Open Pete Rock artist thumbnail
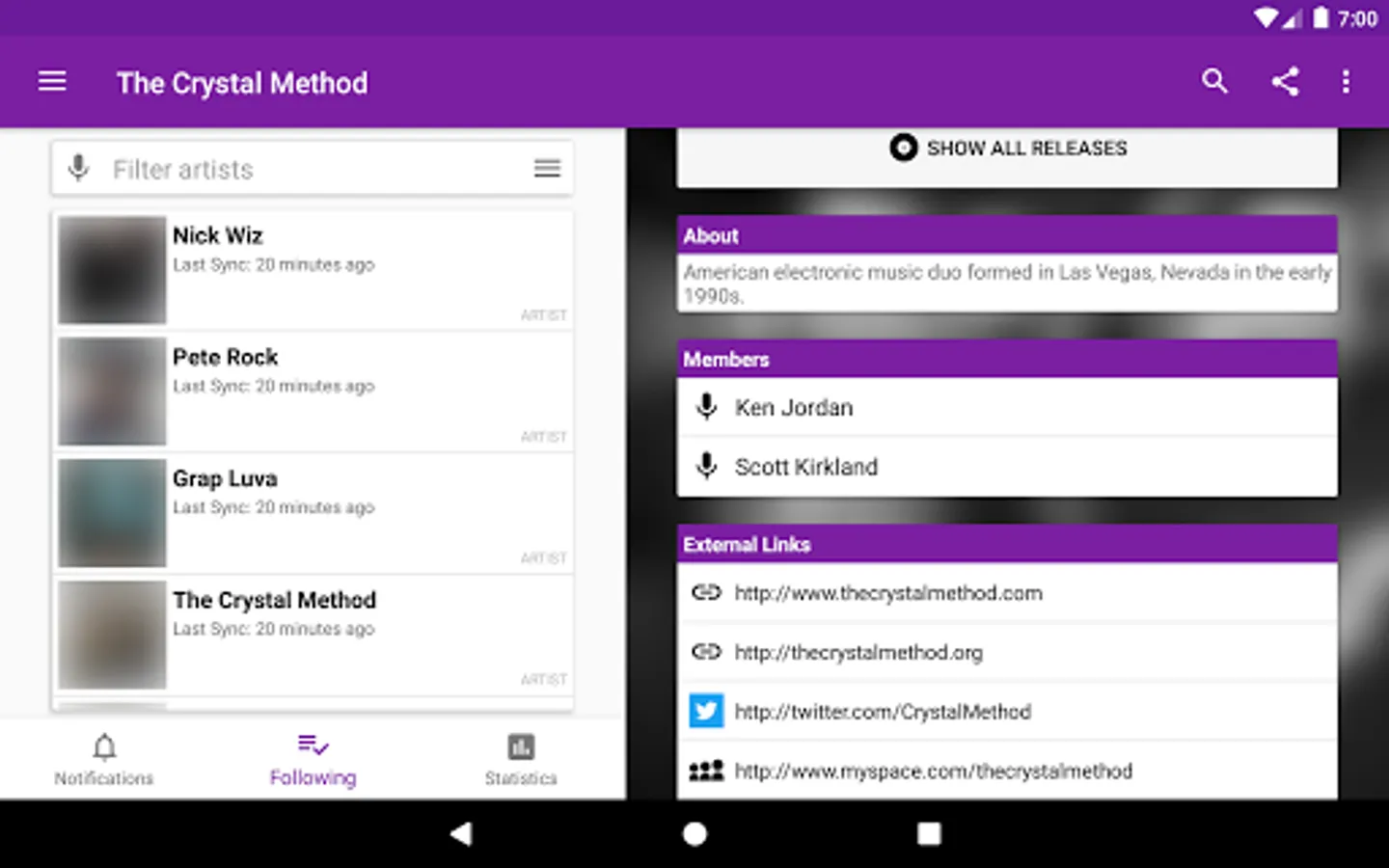This screenshot has height=868, width=1389. tap(112, 392)
